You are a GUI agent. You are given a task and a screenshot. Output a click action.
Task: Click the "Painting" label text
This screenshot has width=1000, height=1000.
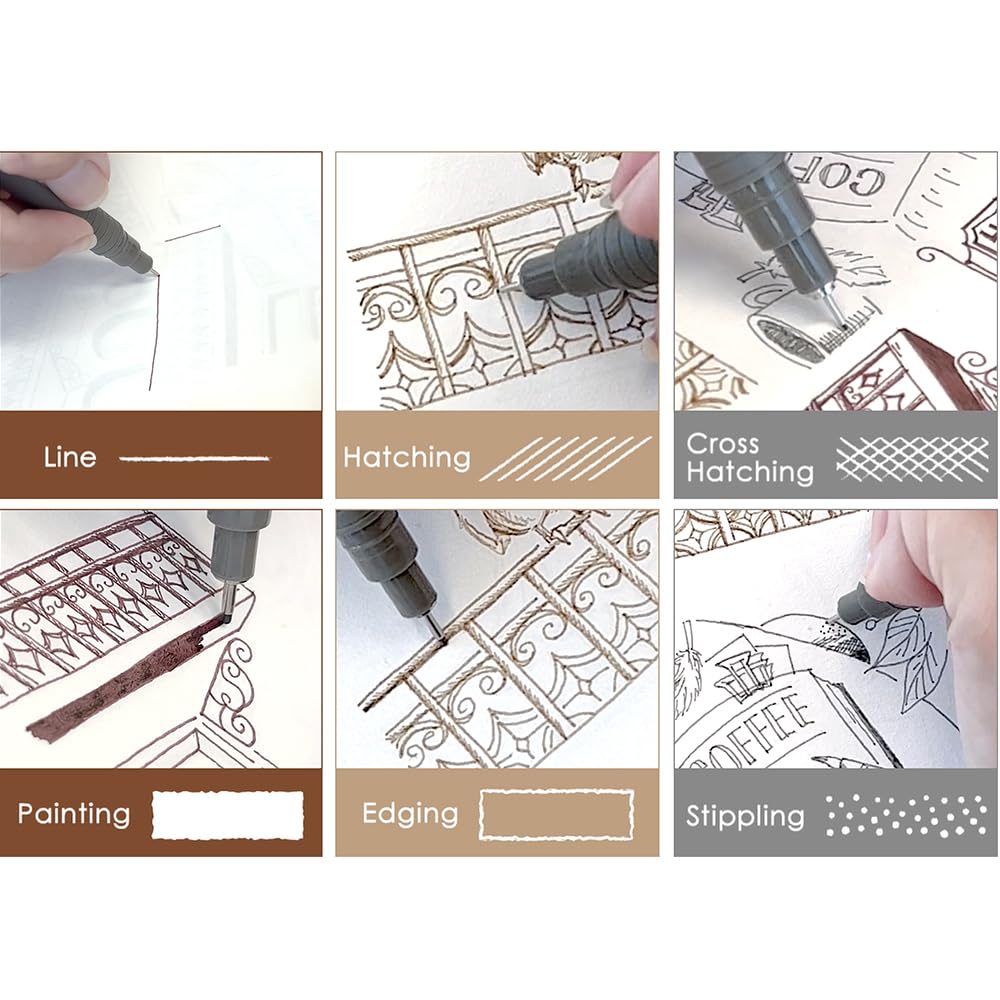pos(74,814)
